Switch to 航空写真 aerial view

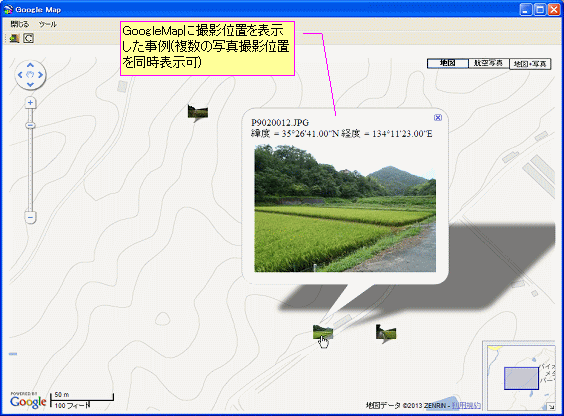pyautogui.click(x=488, y=63)
